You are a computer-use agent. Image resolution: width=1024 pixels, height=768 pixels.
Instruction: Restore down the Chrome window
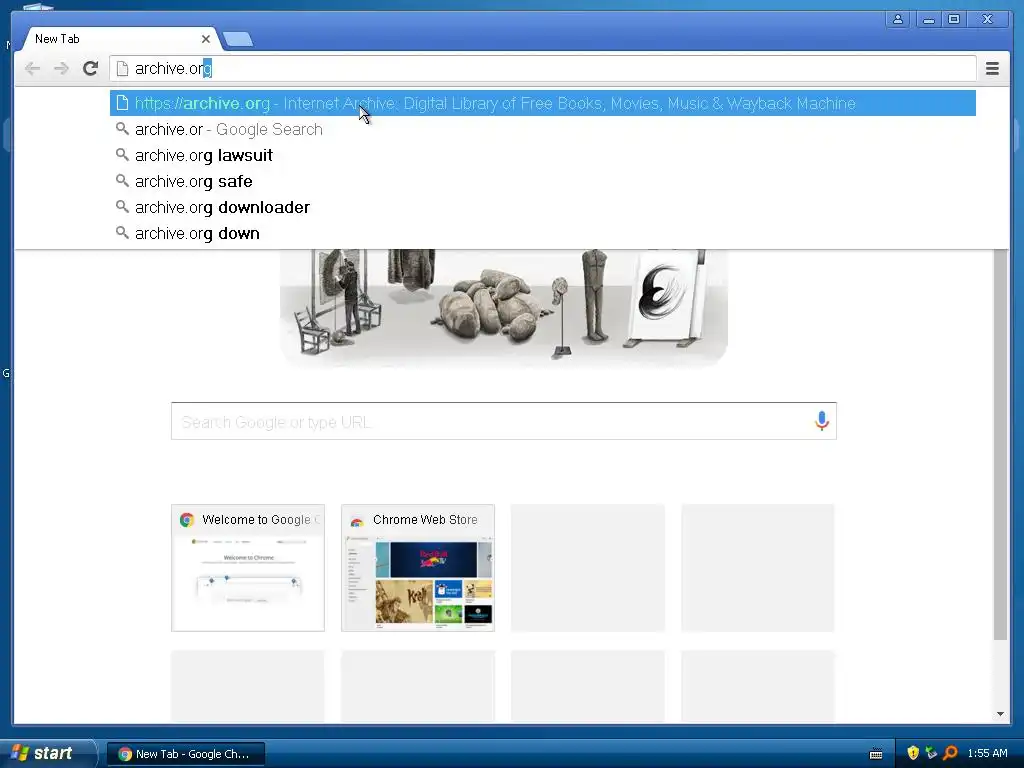[x=953, y=20]
